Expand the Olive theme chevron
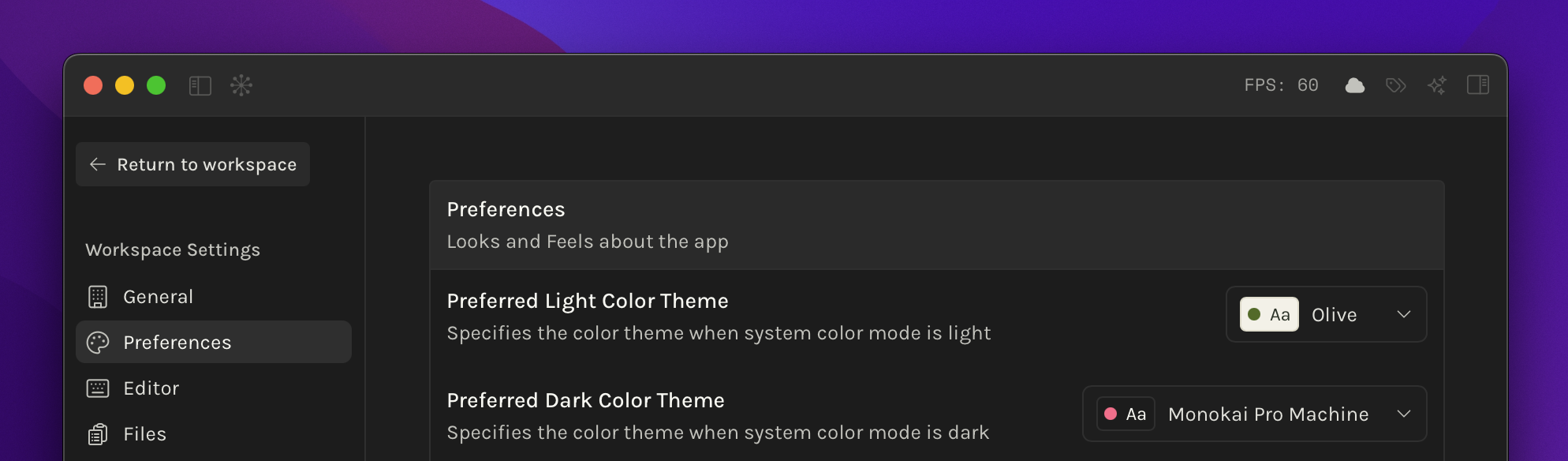 tap(1404, 314)
